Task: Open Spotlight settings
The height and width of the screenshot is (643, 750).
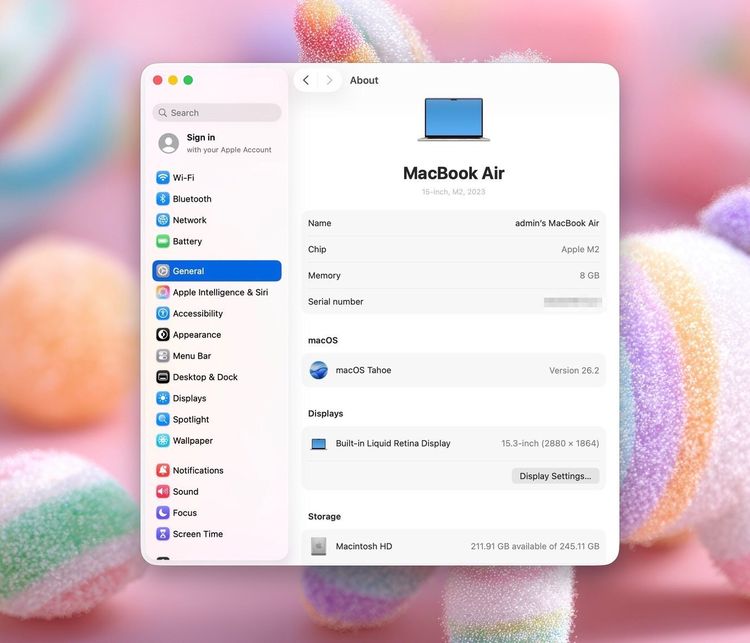Action: pos(217,419)
